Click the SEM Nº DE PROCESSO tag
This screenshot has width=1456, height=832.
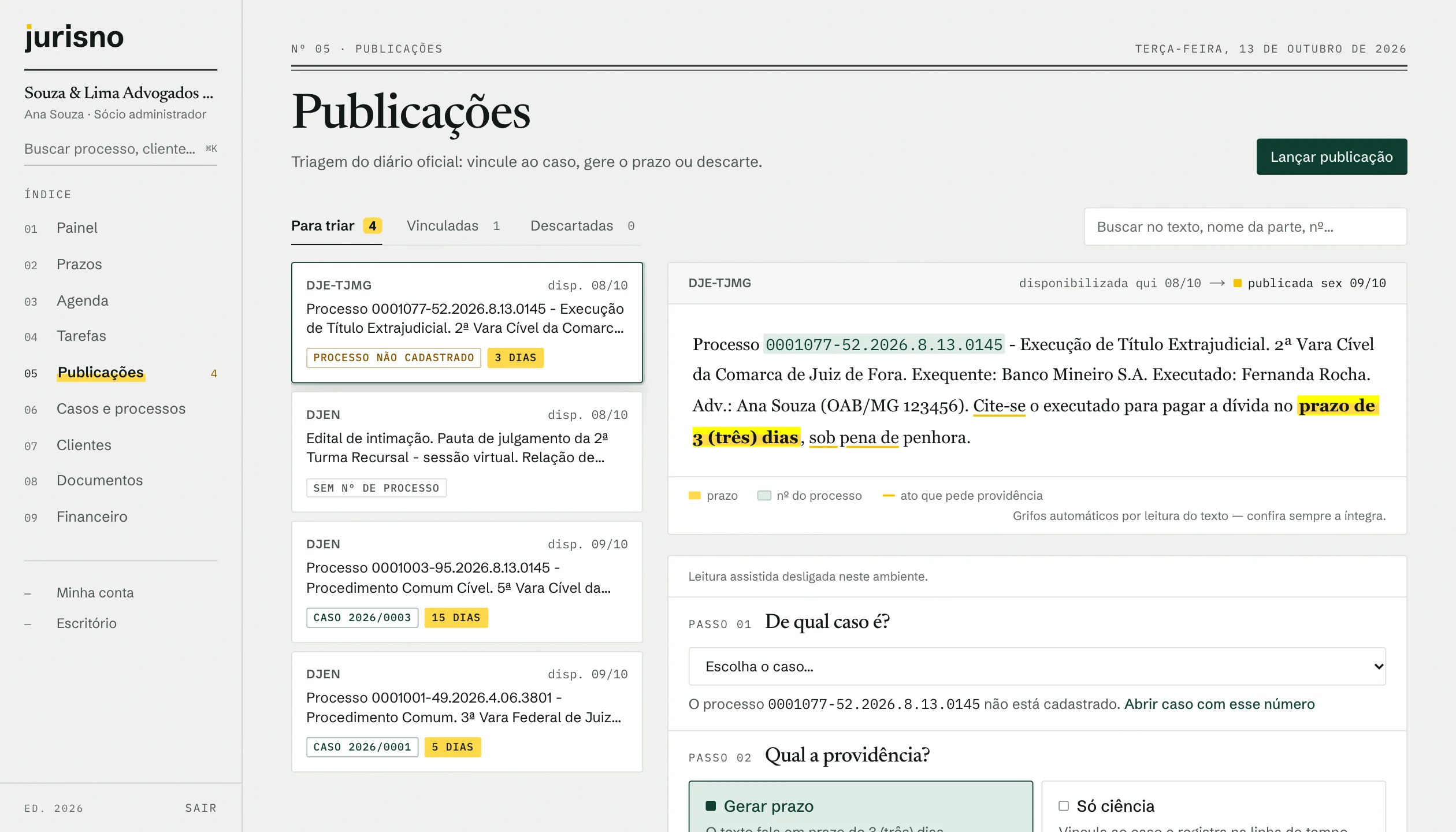(x=376, y=488)
